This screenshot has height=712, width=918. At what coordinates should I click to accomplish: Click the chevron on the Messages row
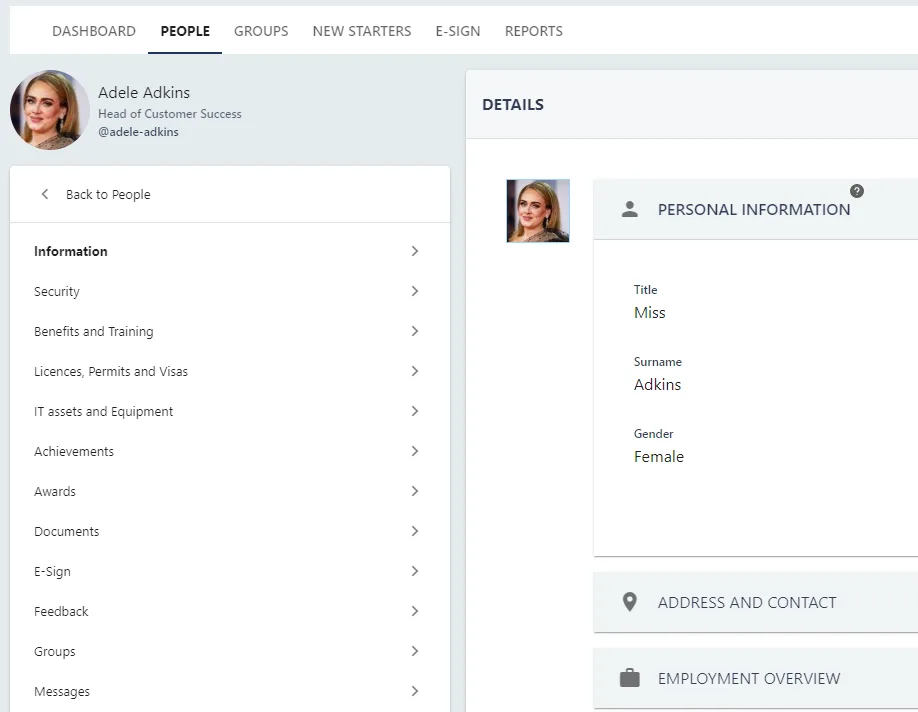click(x=415, y=691)
